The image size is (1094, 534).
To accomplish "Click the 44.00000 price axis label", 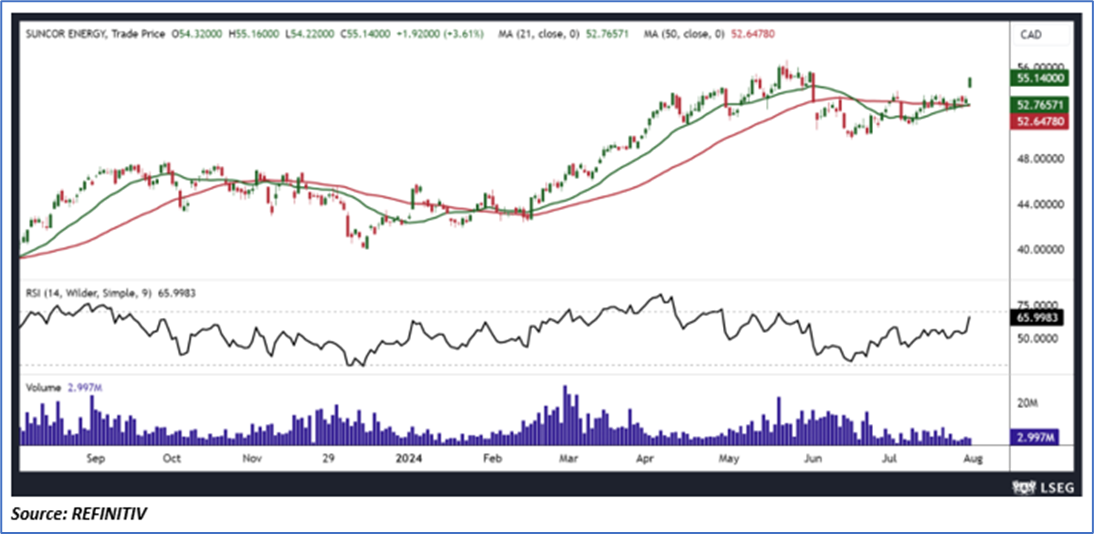I will (1040, 205).
